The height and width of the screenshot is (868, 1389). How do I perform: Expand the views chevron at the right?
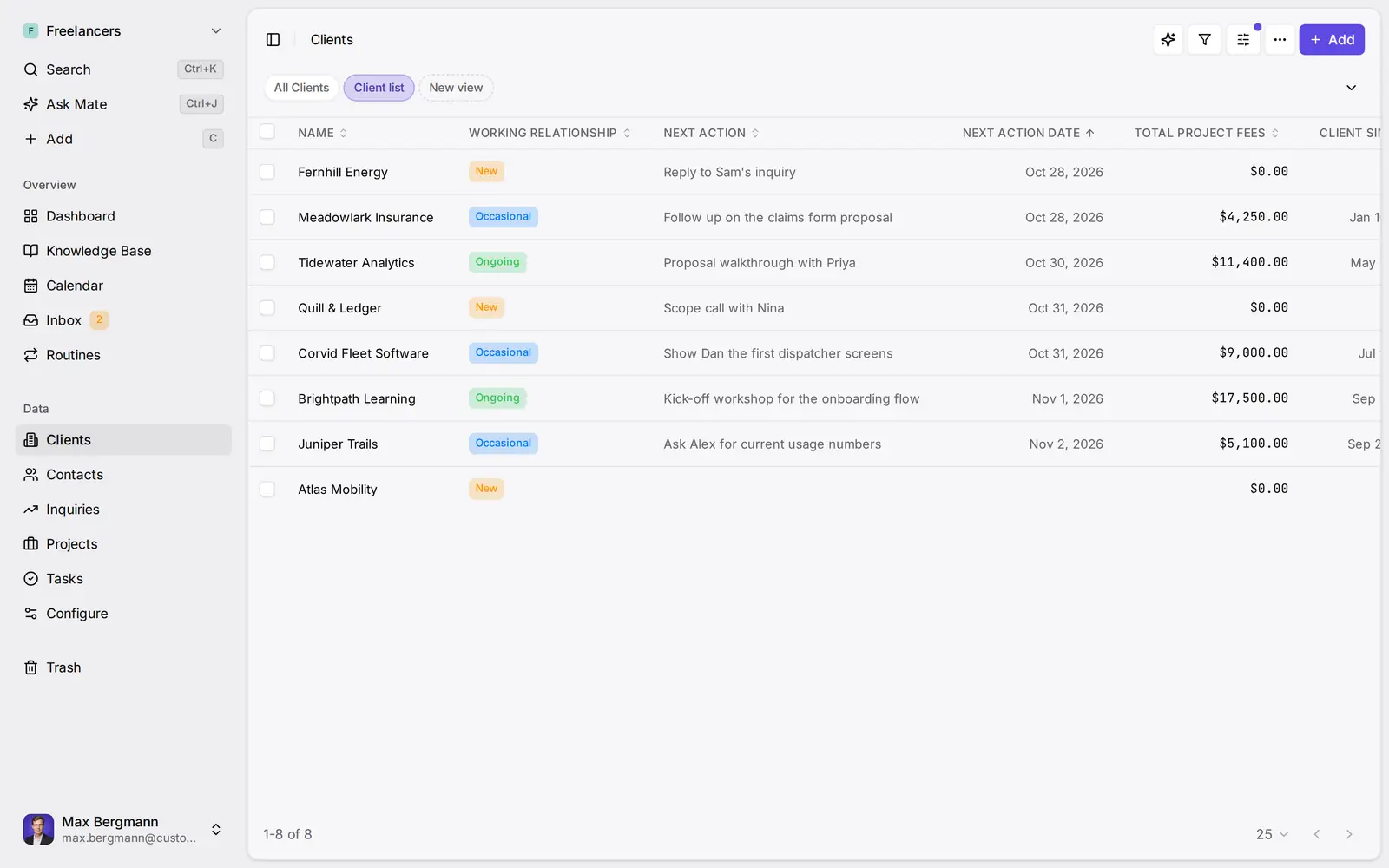[1351, 88]
